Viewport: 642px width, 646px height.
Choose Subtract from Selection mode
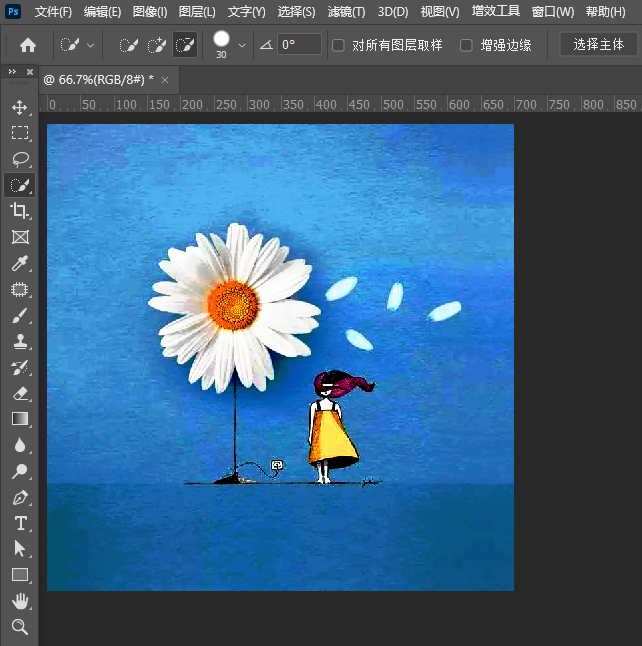click(x=185, y=44)
